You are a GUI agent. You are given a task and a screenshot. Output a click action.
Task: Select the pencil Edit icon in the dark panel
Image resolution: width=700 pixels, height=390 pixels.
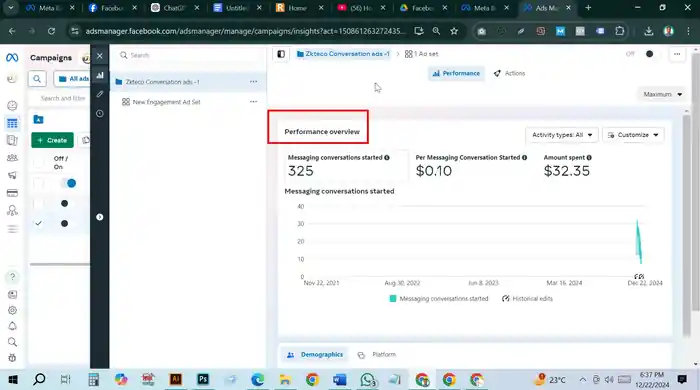point(100,94)
